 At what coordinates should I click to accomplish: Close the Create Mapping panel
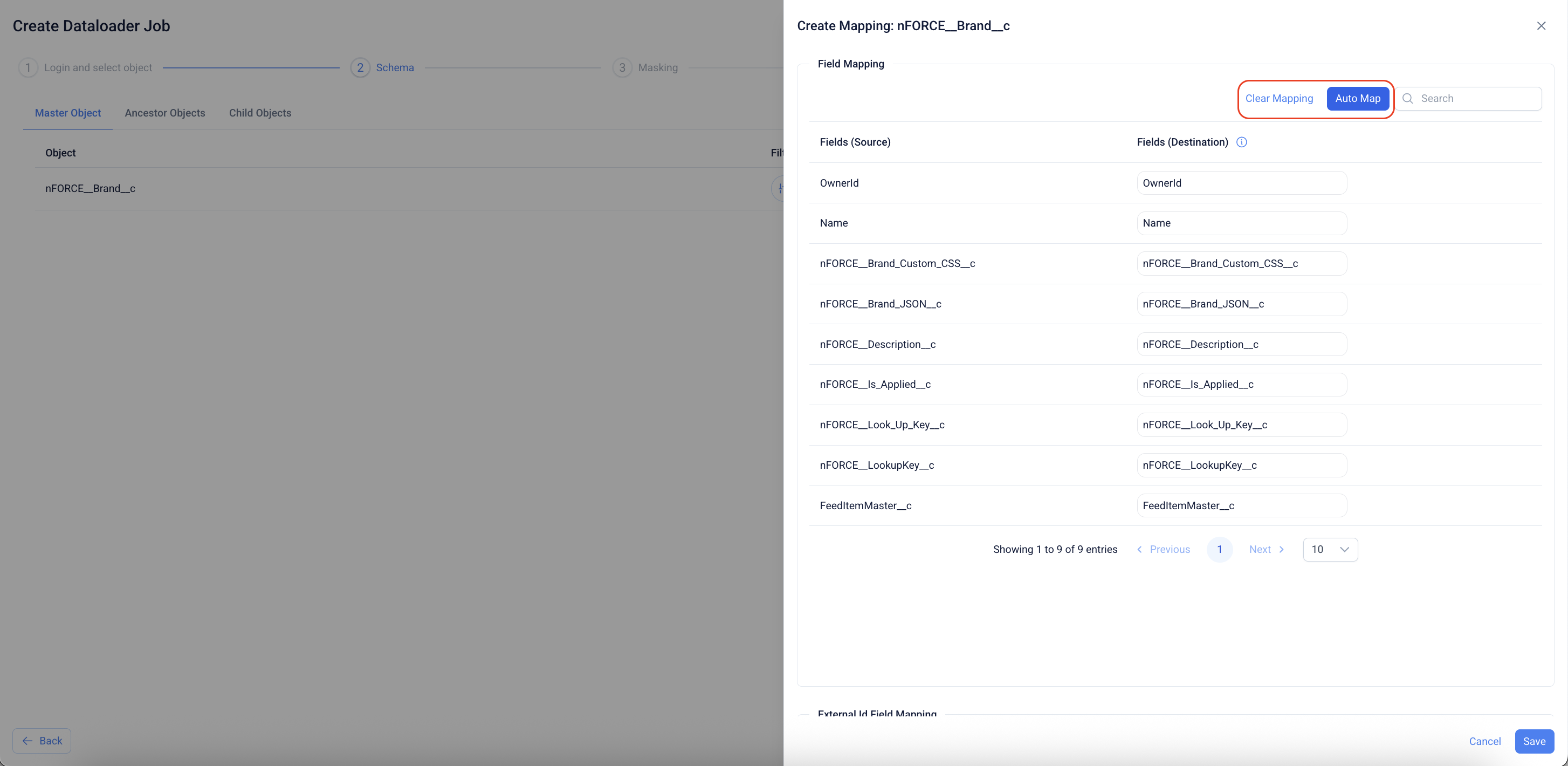(1541, 25)
